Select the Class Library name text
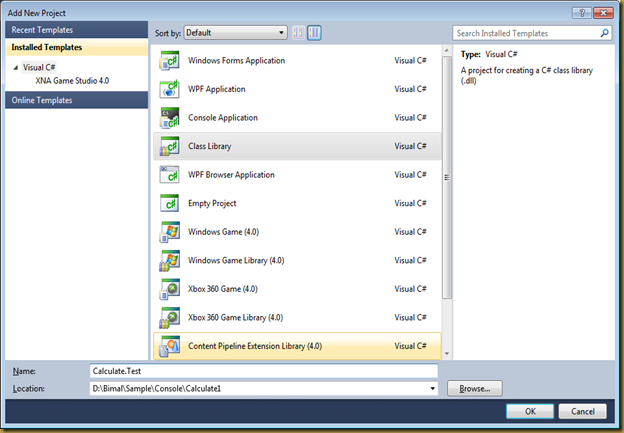Viewport: 624px width, 433px height. click(210, 146)
